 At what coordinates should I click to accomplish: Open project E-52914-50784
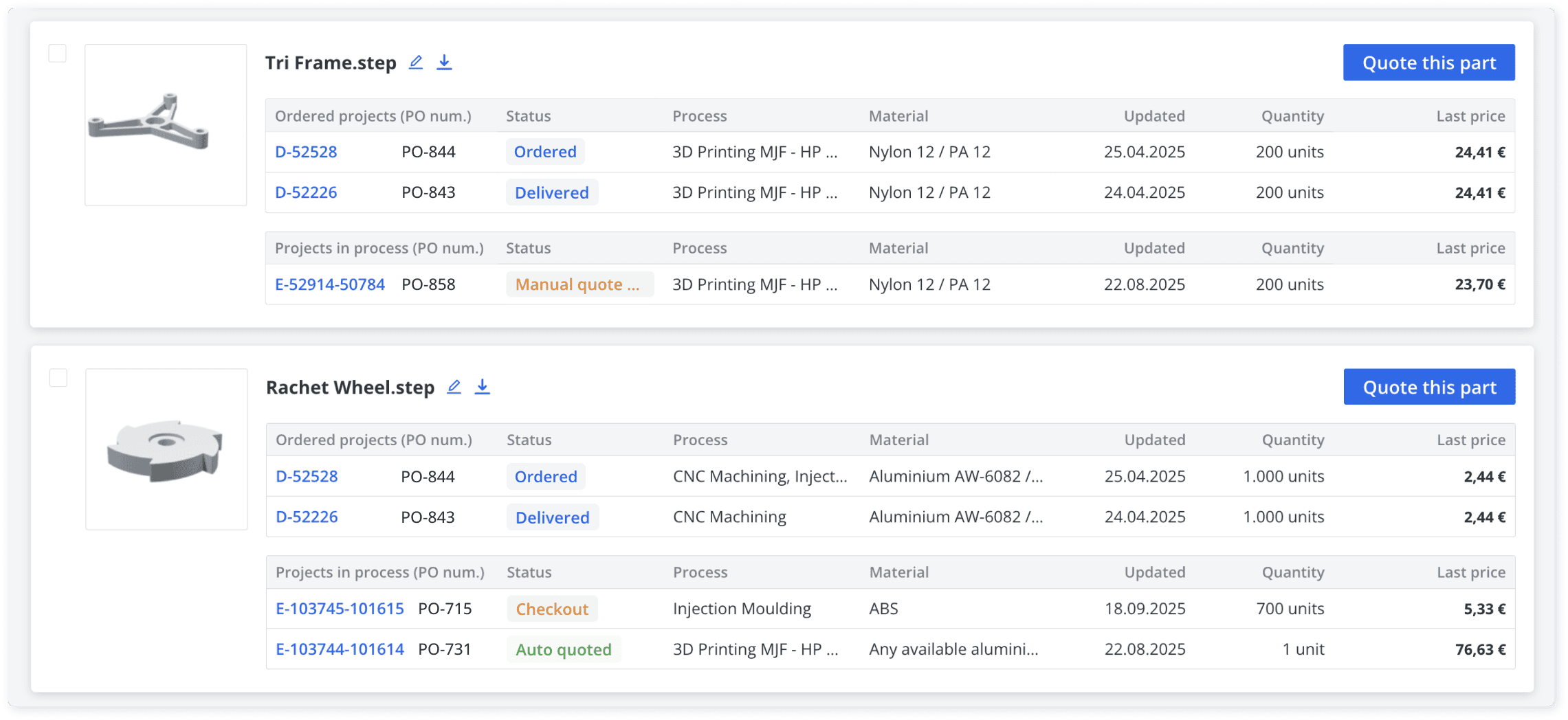point(330,284)
